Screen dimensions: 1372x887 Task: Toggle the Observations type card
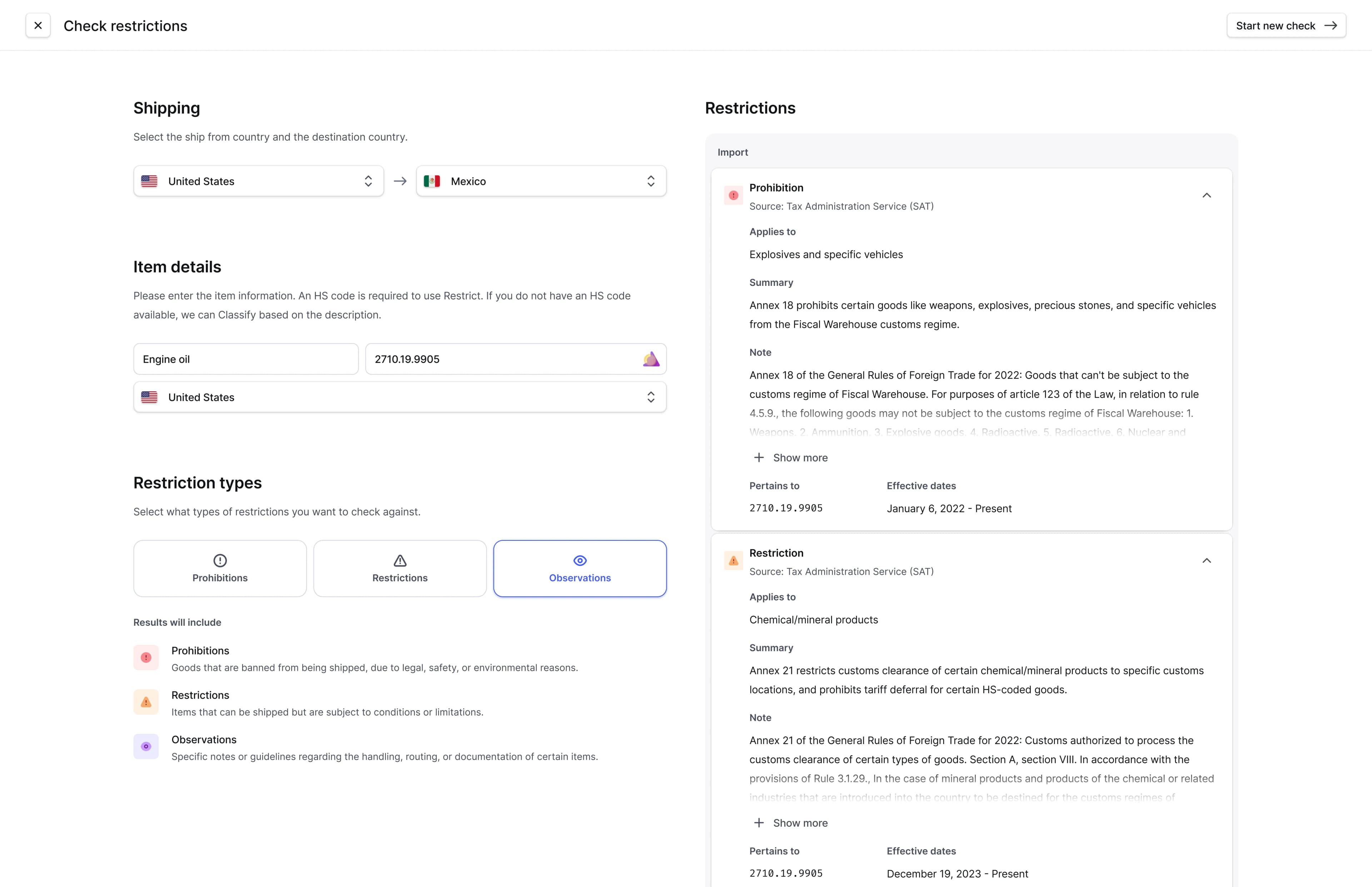point(580,569)
